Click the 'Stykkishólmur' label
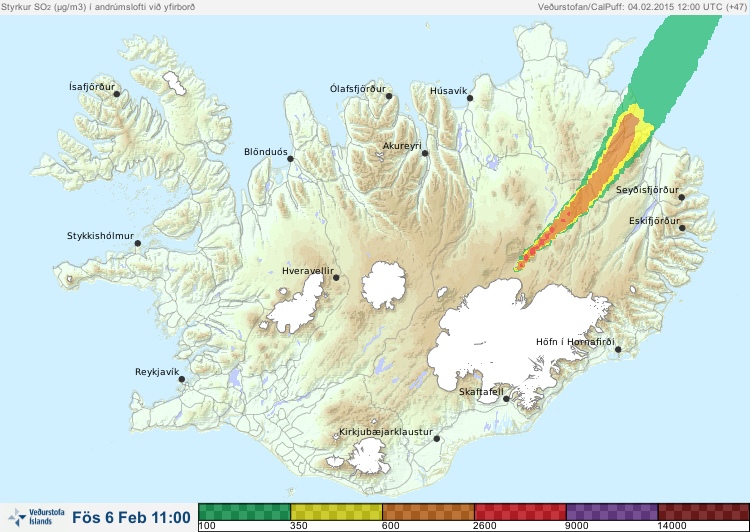Screen dimensions: 750x532 point(100,236)
